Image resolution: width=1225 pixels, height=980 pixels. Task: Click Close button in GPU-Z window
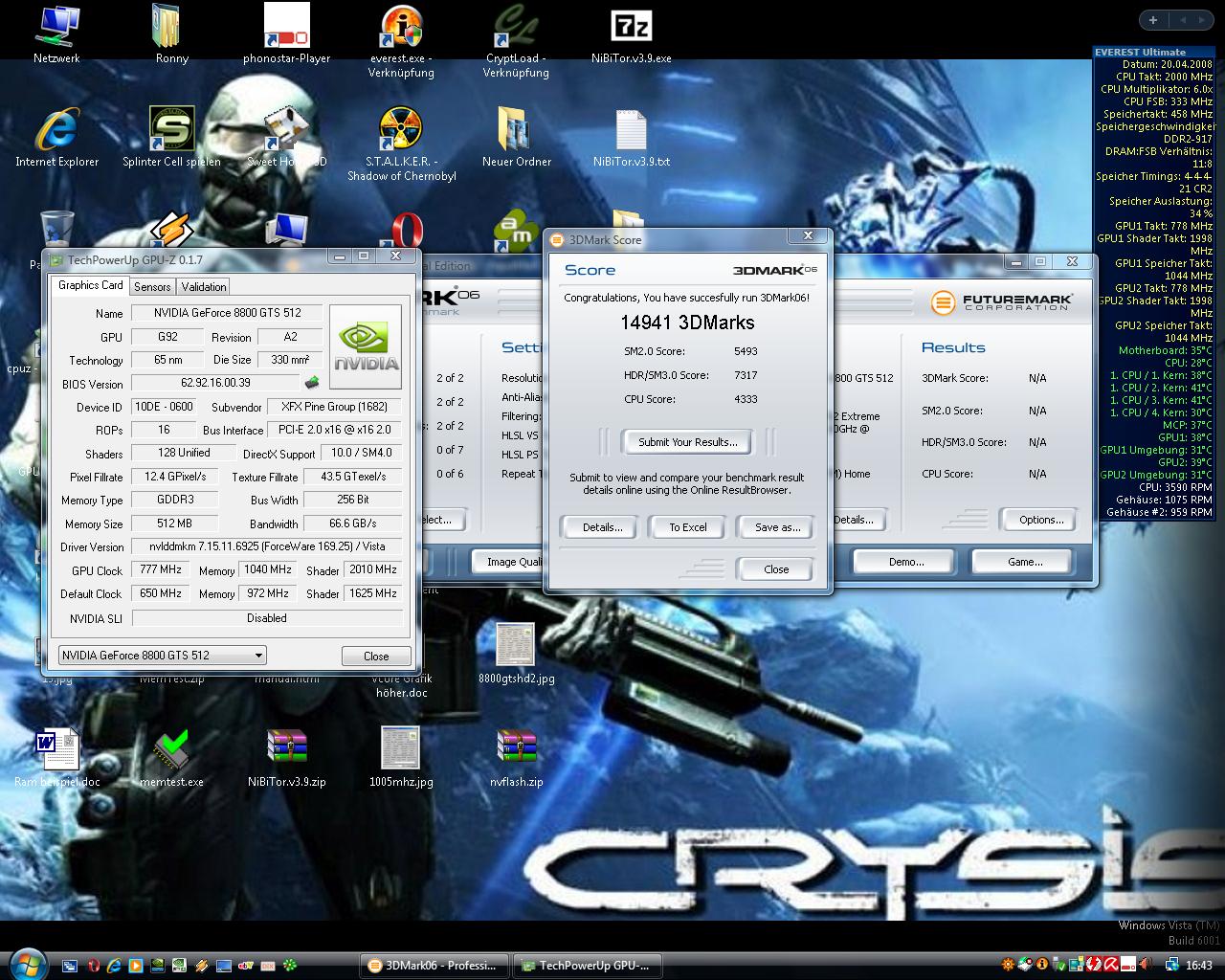tap(376, 656)
